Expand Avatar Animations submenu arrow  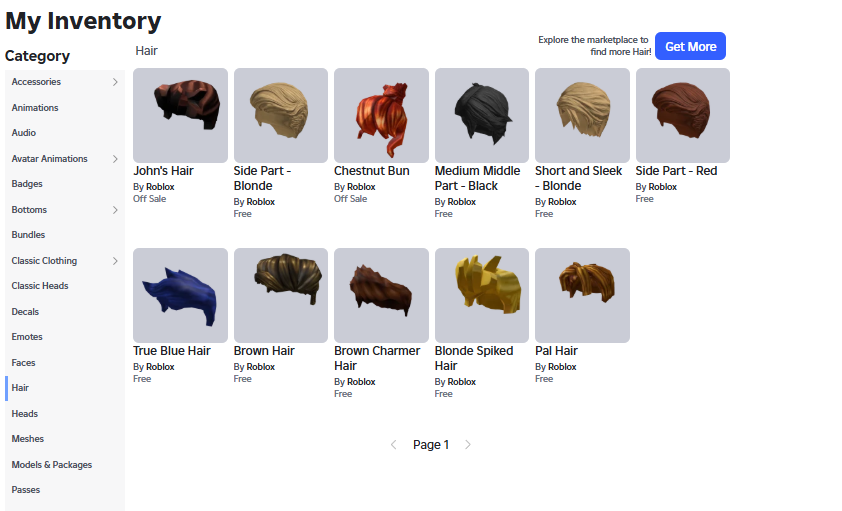[x=115, y=159]
